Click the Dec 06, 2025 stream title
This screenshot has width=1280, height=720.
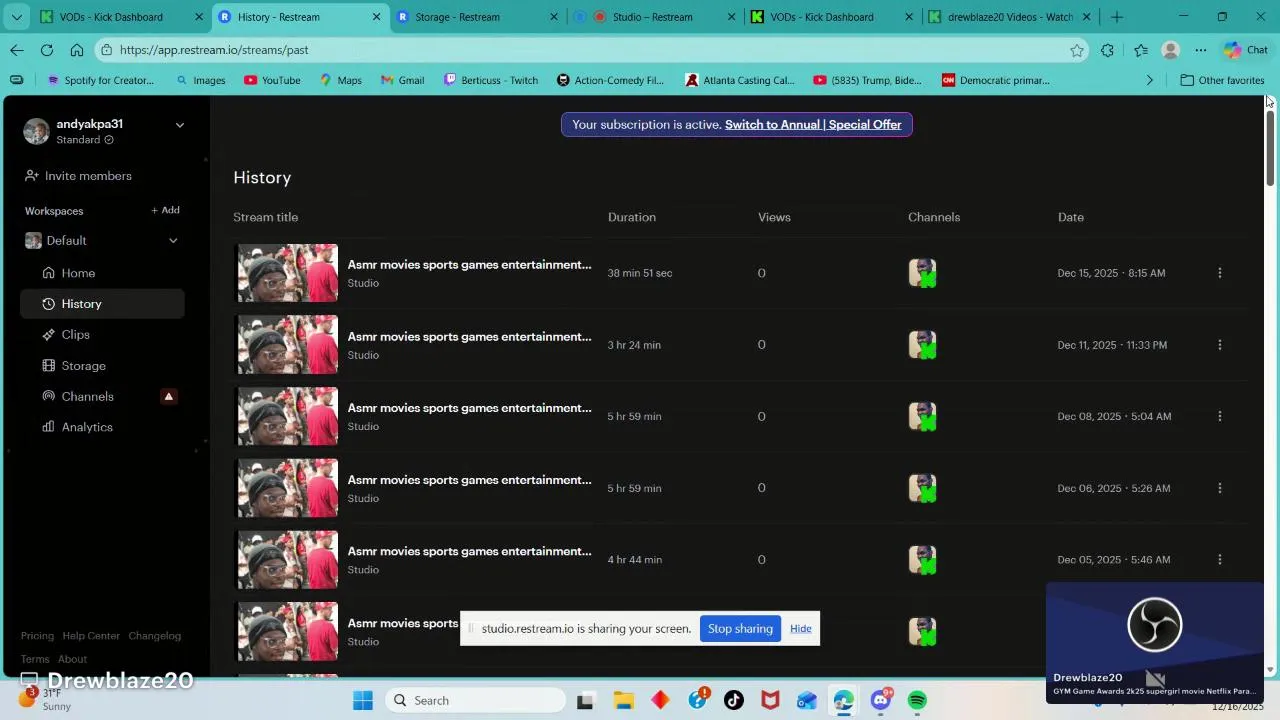coord(469,480)
